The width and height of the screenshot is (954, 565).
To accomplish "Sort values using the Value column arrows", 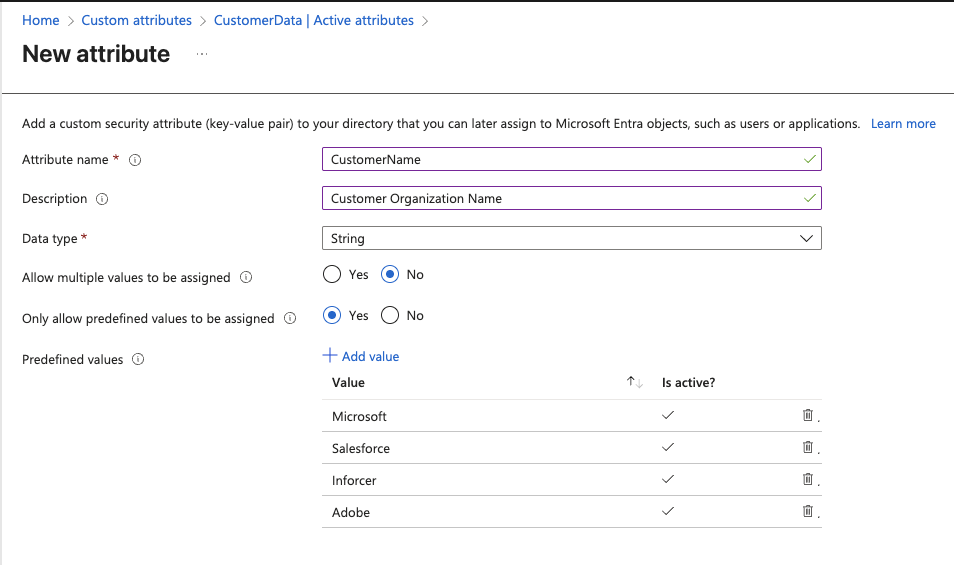I will point(634,383).
